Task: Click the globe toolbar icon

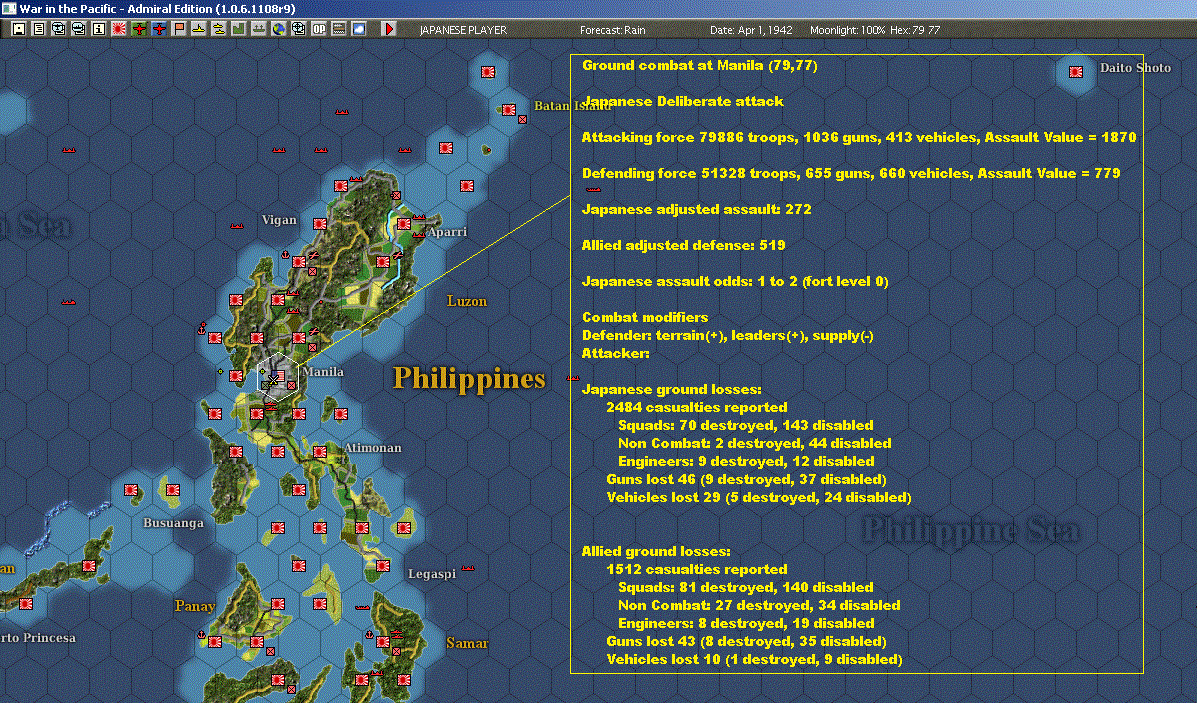Action: 279,29
